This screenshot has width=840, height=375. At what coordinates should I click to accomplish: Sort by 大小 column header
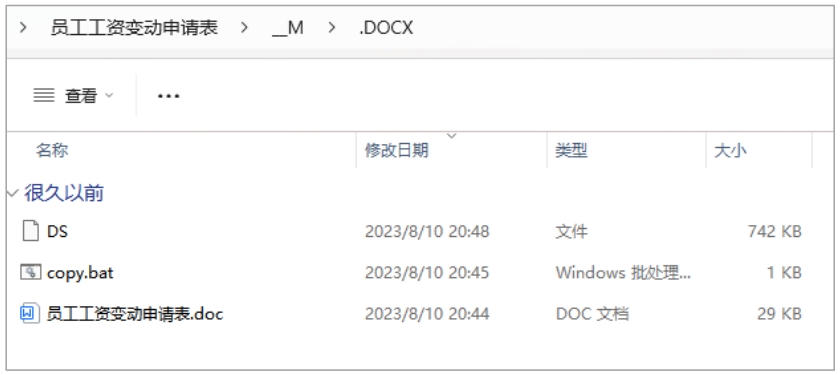pos(730,150)
